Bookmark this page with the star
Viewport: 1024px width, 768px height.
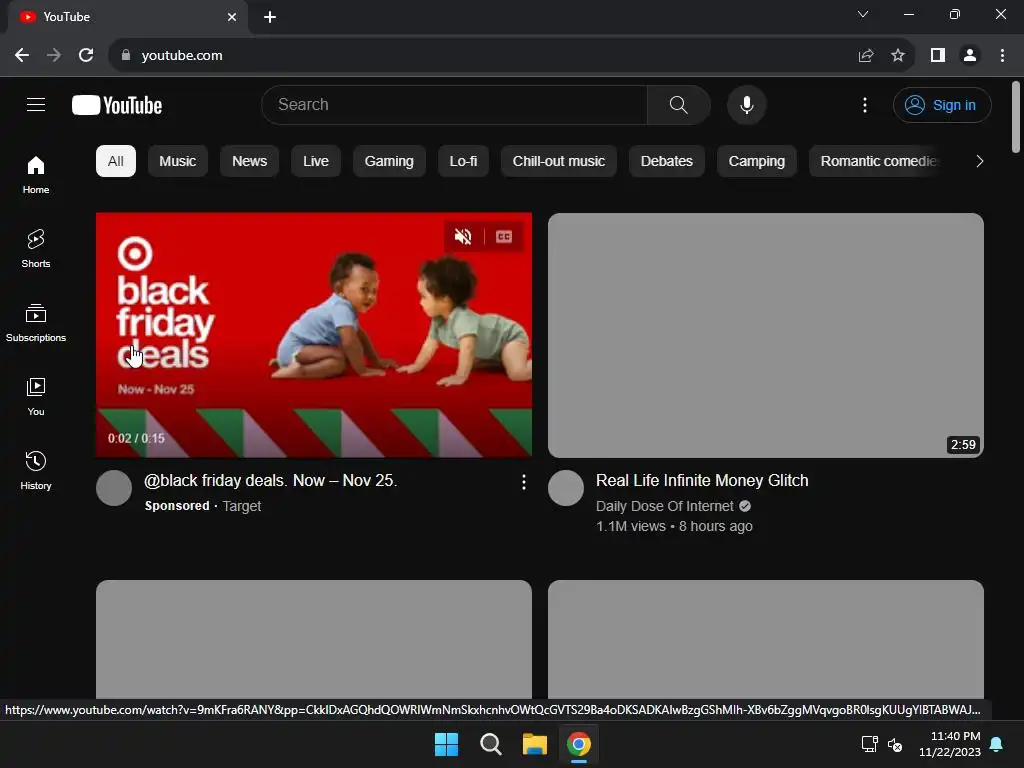tap(898, 56)
